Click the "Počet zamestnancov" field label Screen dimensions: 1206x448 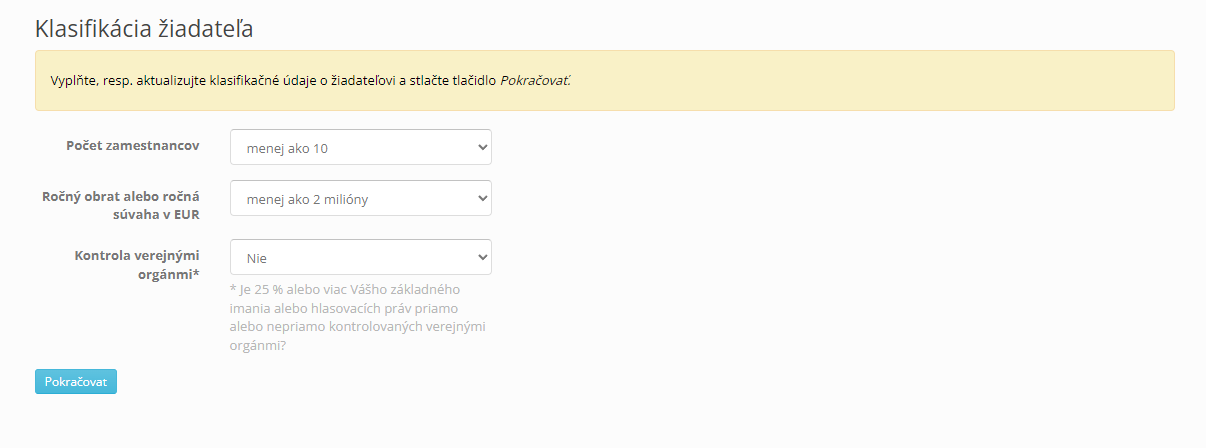point(132,146)
